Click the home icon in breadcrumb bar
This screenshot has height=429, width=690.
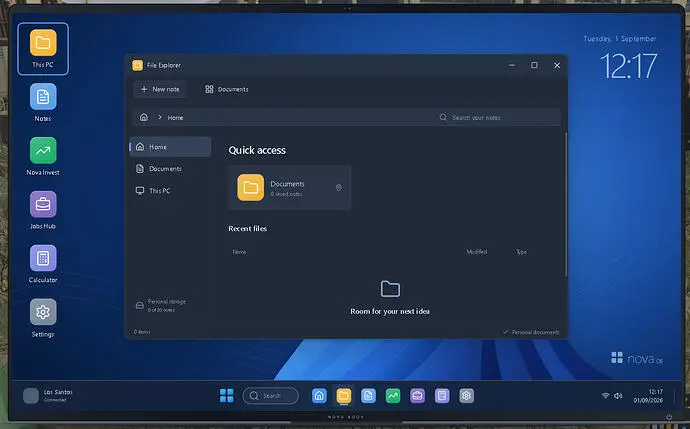pos(144,117)
